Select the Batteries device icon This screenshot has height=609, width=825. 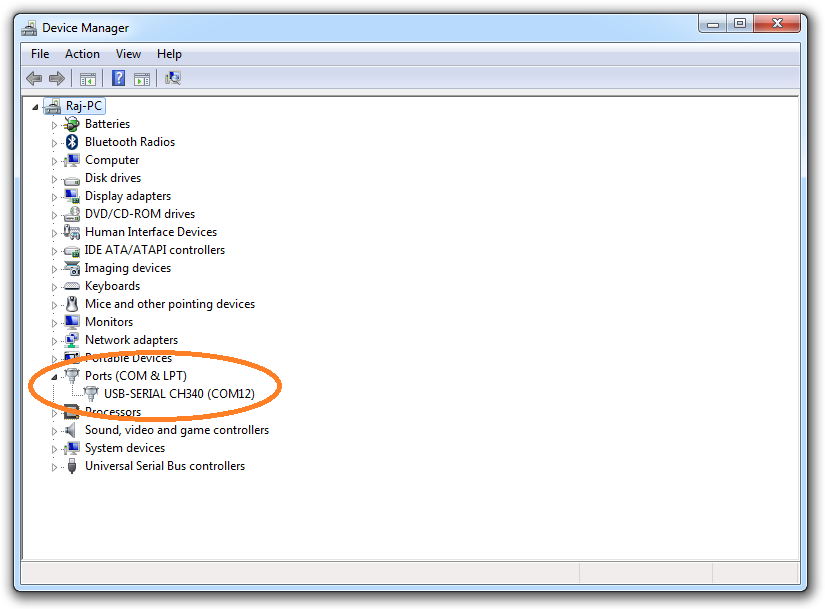pos(70,123)
